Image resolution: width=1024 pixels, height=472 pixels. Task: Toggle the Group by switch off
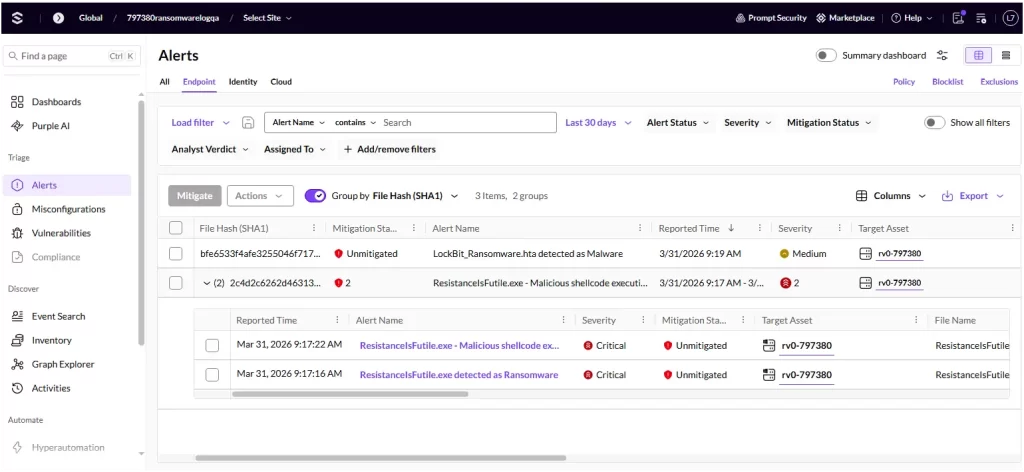pyautogui.click(x=315, y=196)
